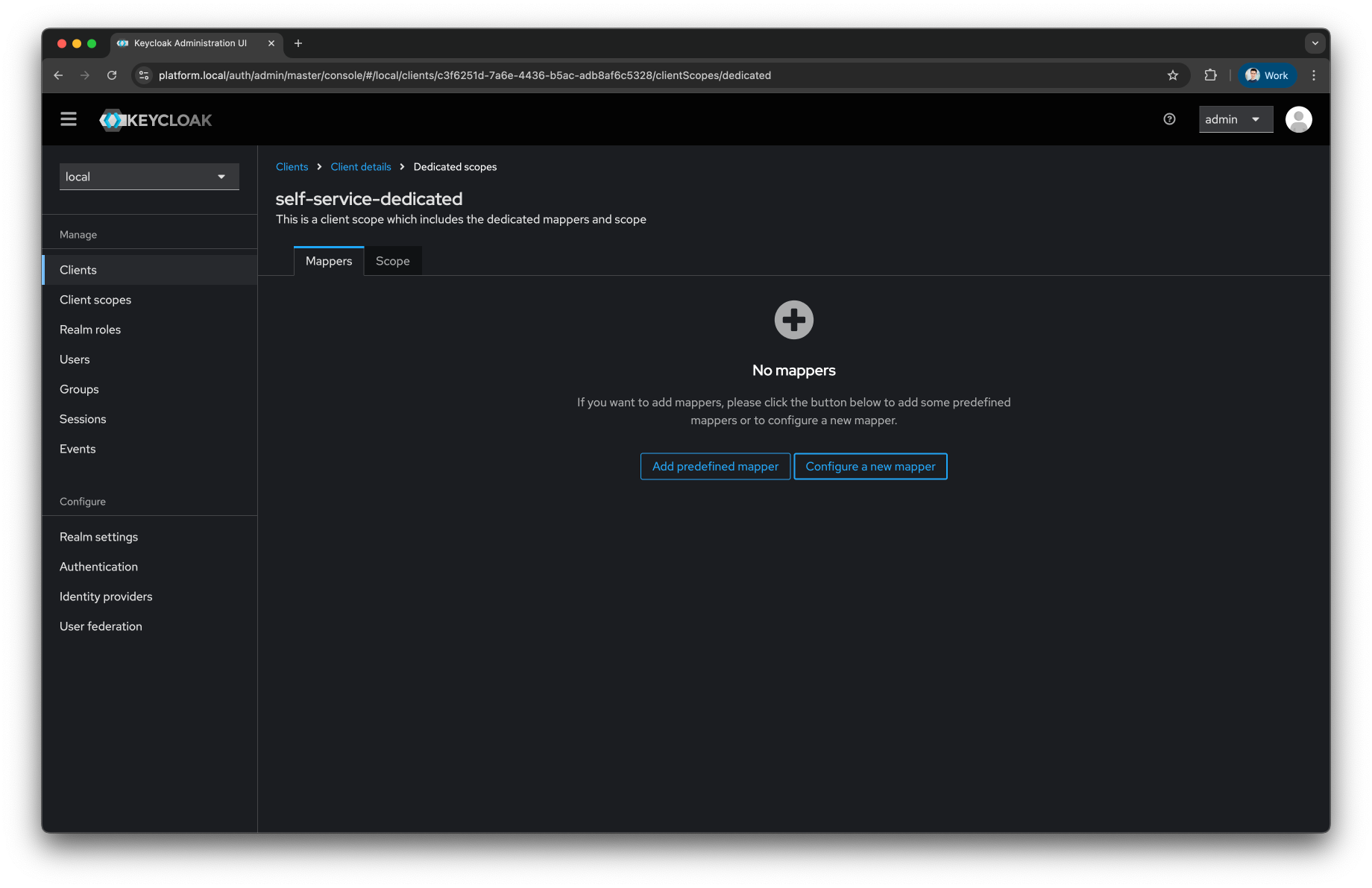Navigate to Clients via the breadcrumb
Viewport: 1372px width, 888px height.
(x=292, y=166)
